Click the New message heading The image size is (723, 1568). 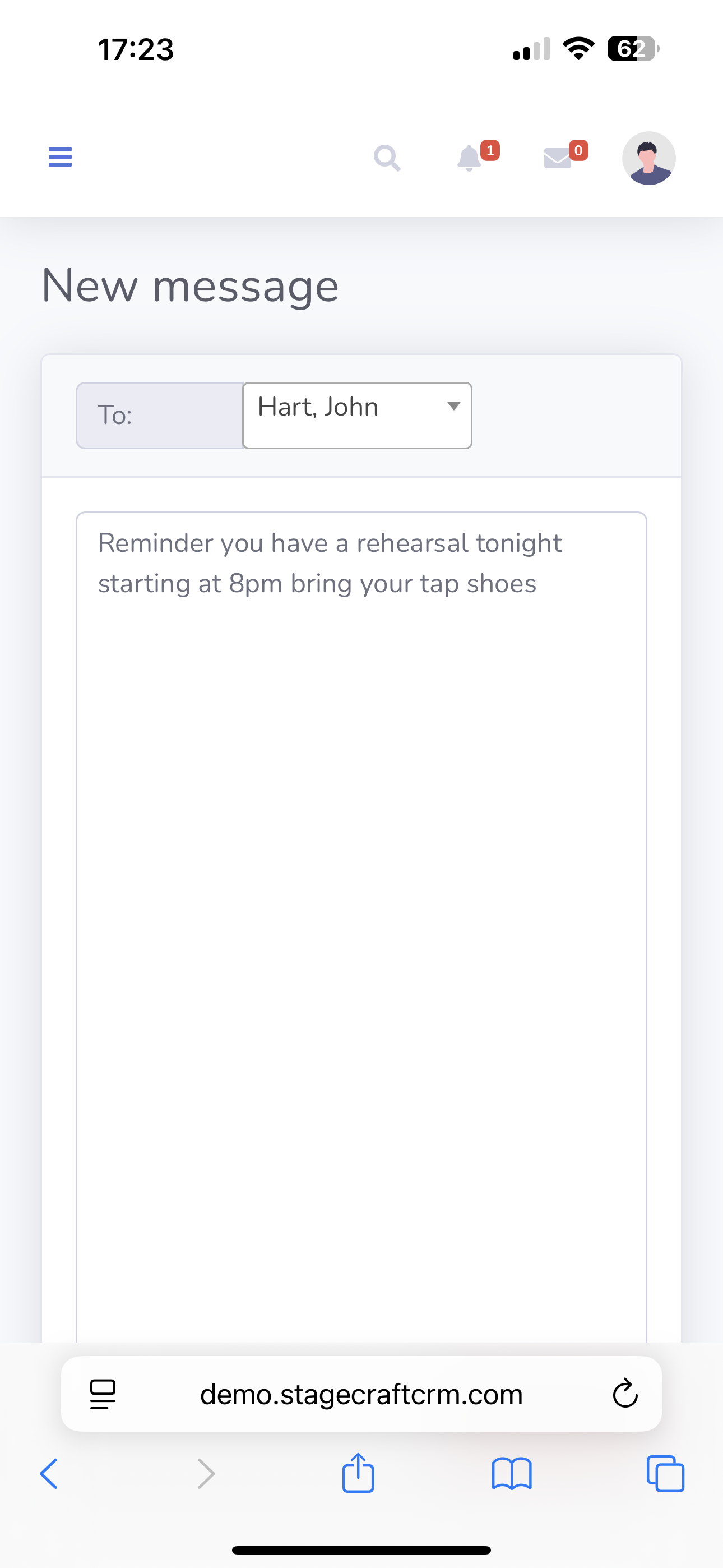point(190,285)
